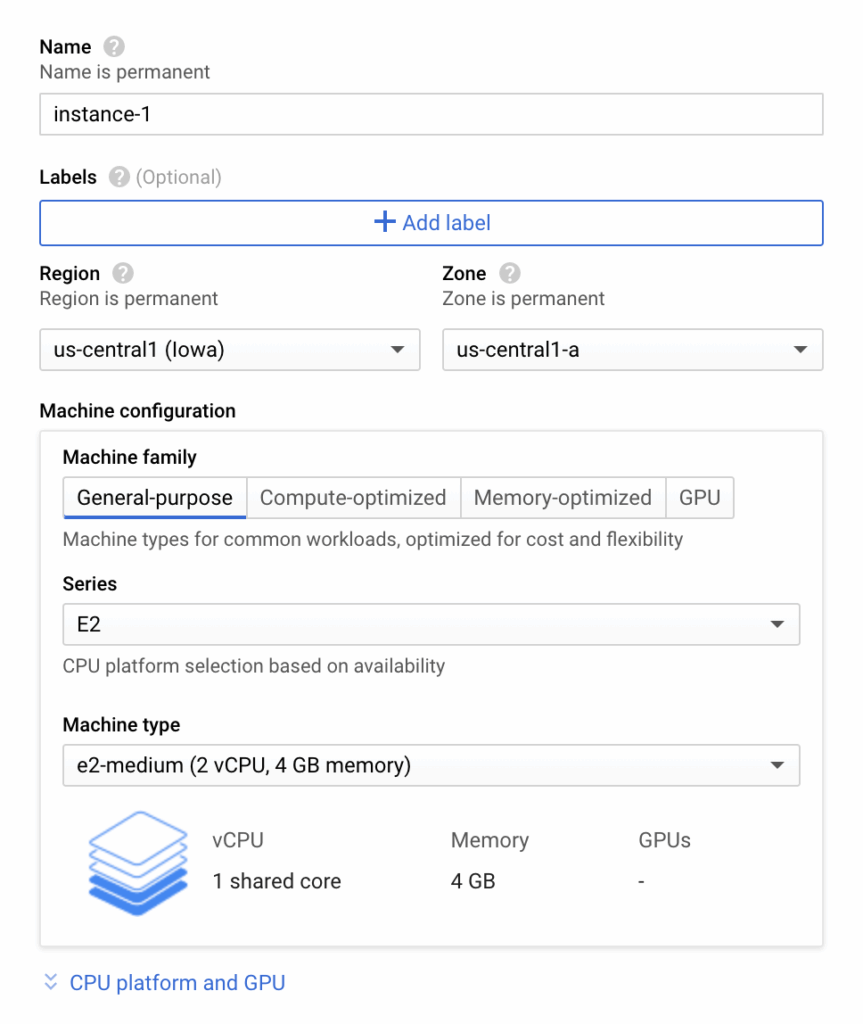This screenshot has width=863, height=1024.
Task: Click inside the instance-1 name field
Action: pos(430,114)
